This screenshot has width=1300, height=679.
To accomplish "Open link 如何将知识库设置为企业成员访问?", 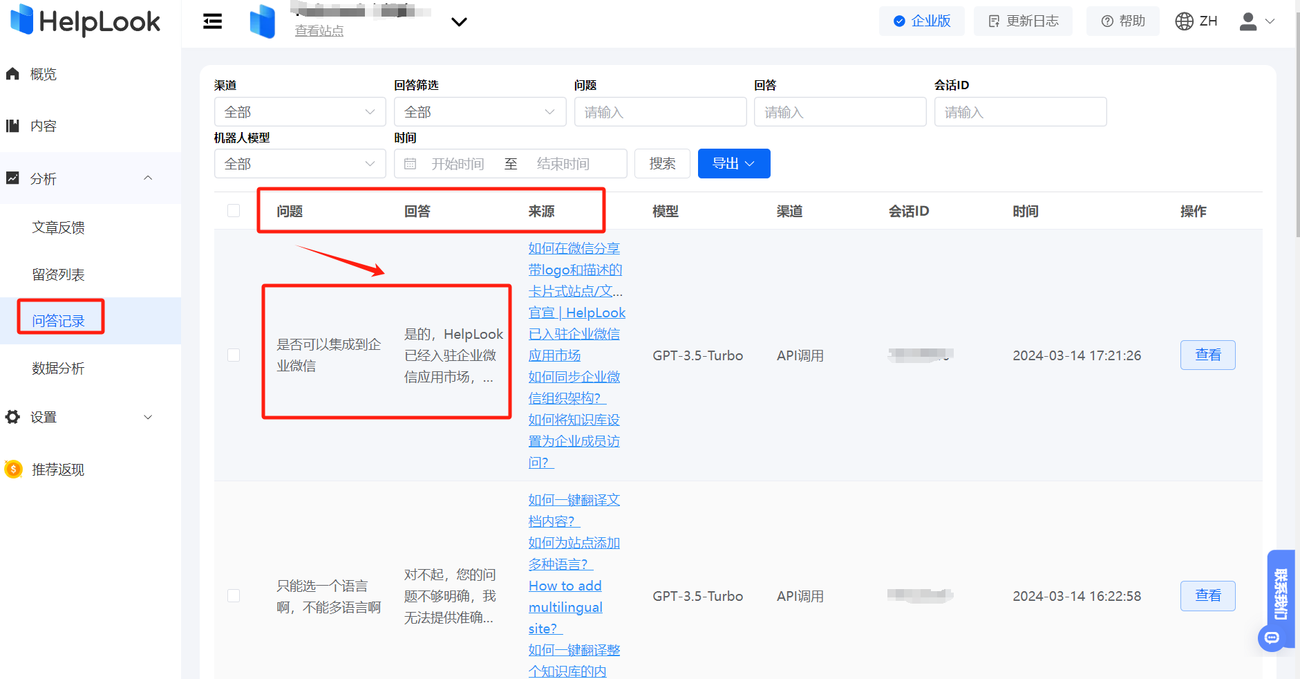I will coord(574,441).
